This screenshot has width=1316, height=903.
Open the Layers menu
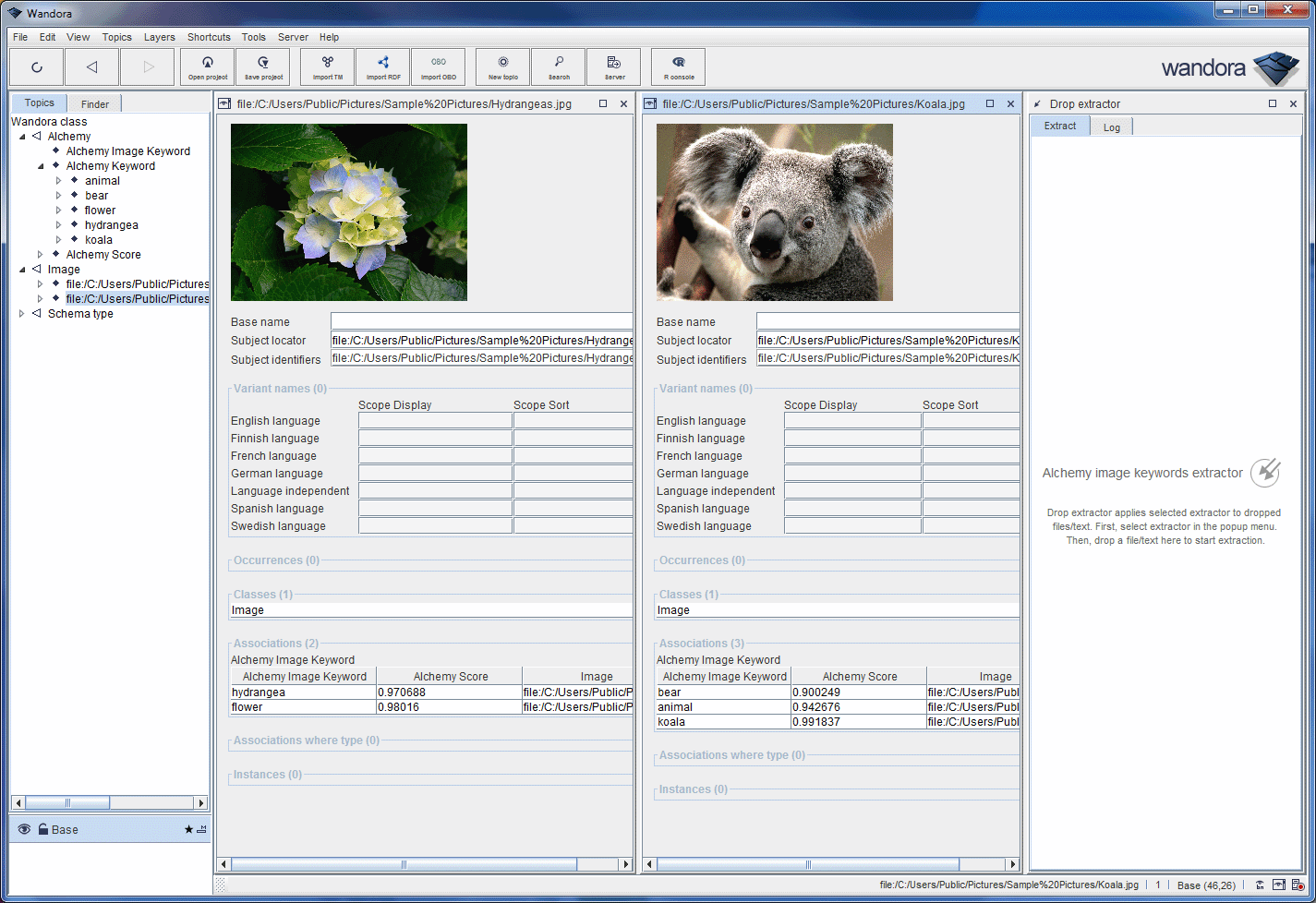(159, 37)
